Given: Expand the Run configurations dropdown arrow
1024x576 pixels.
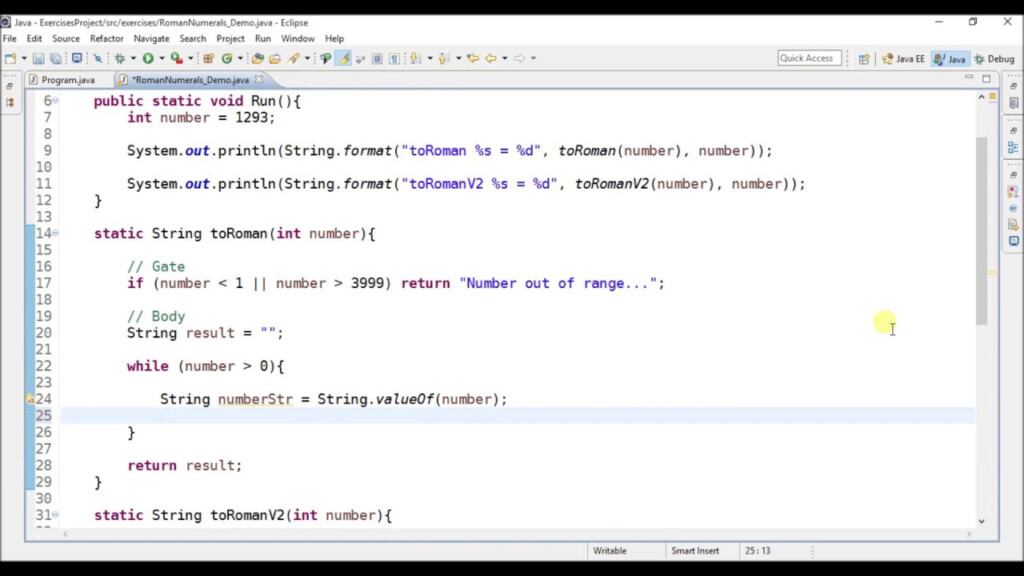Looking at the screenshot, I should pos(162,59).
